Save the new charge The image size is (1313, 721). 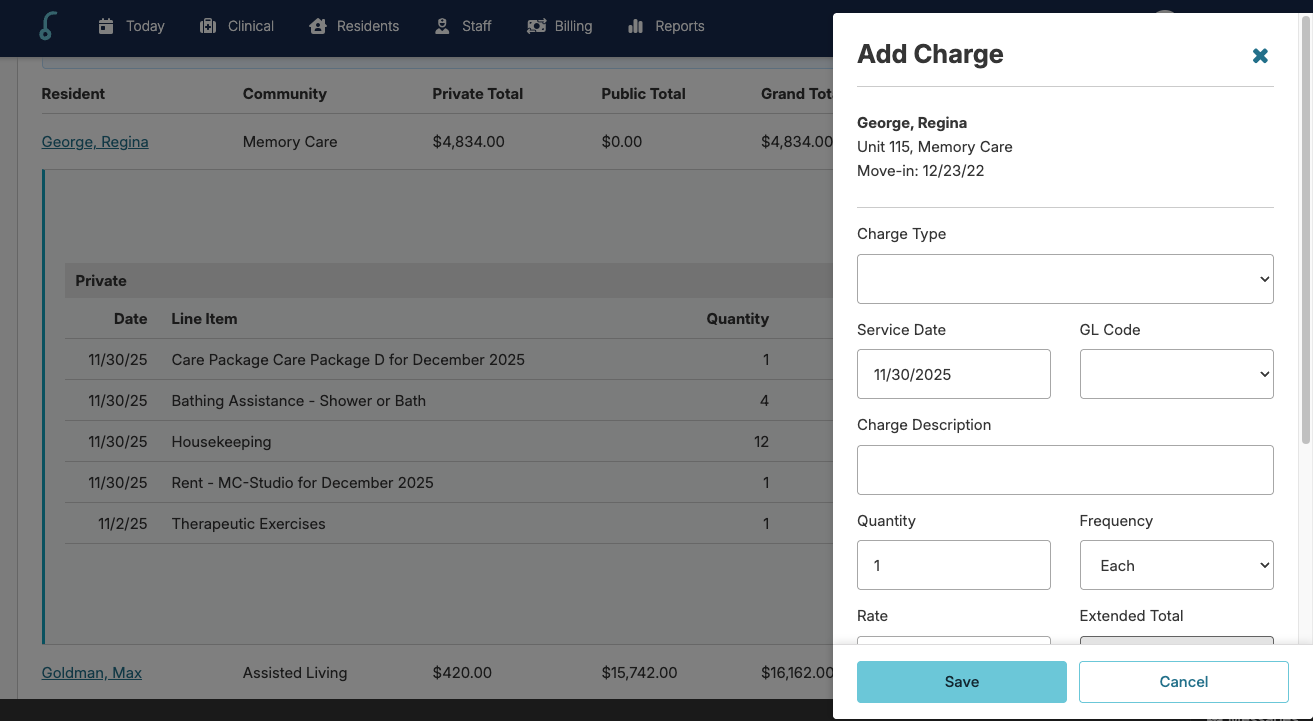tap(961, 682)
